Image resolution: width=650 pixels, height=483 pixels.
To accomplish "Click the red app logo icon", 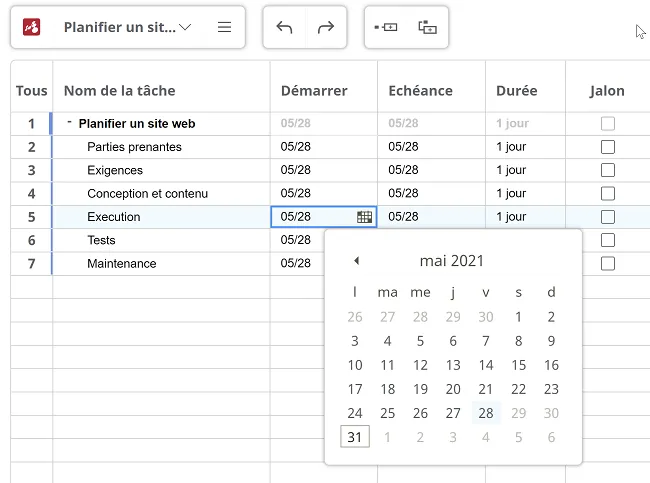I will point(32,27).
